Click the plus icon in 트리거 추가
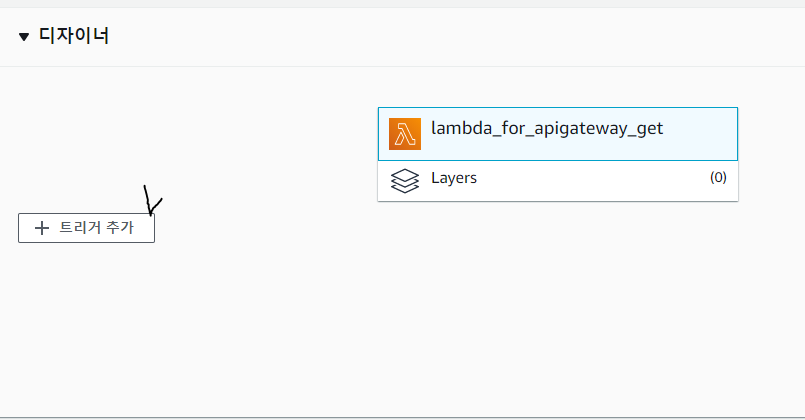This screenshot has width=805, height=420. pyautogui.click(x=42, y=228)
